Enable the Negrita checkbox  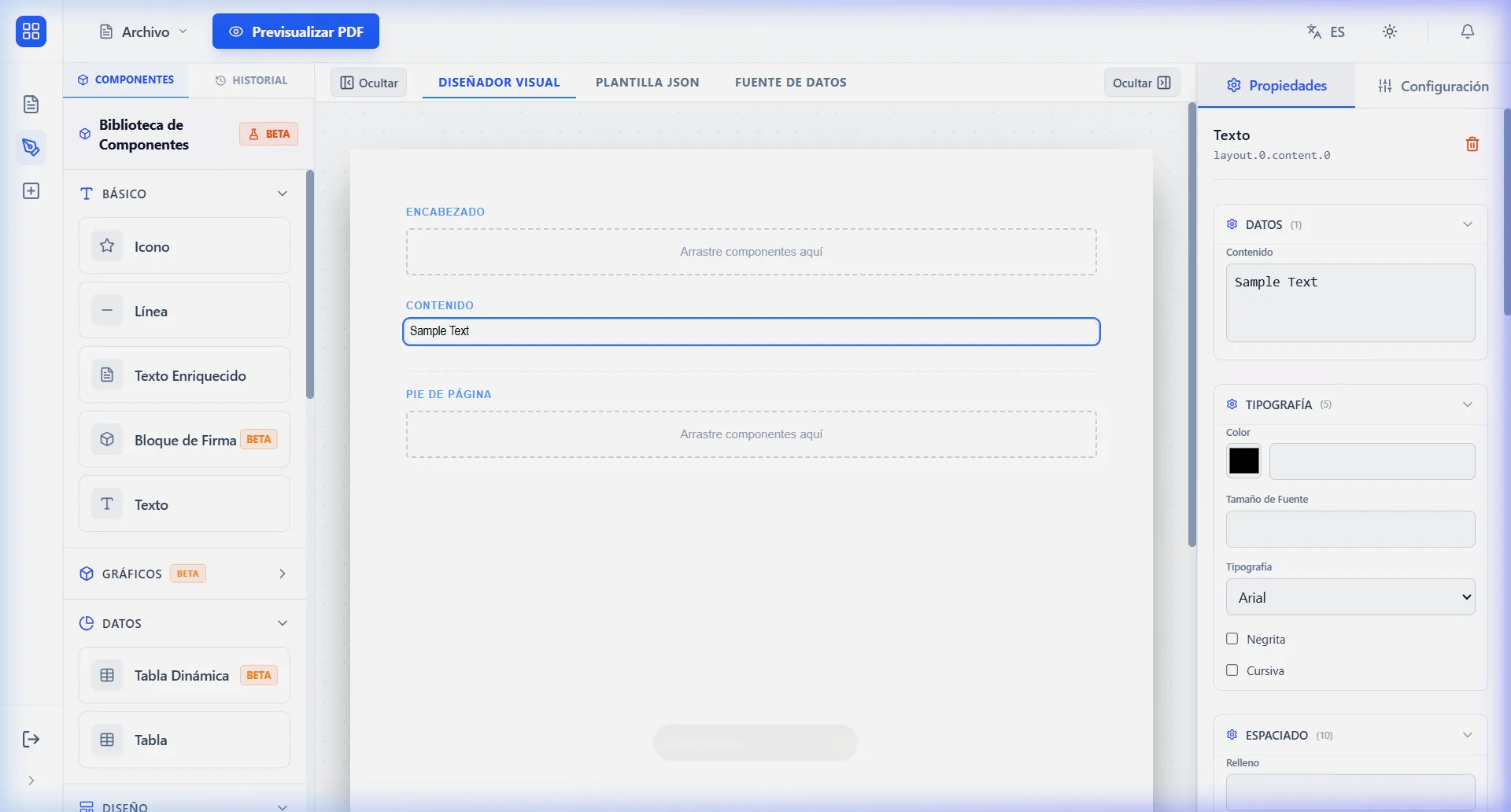click(x=1232, y=639)
